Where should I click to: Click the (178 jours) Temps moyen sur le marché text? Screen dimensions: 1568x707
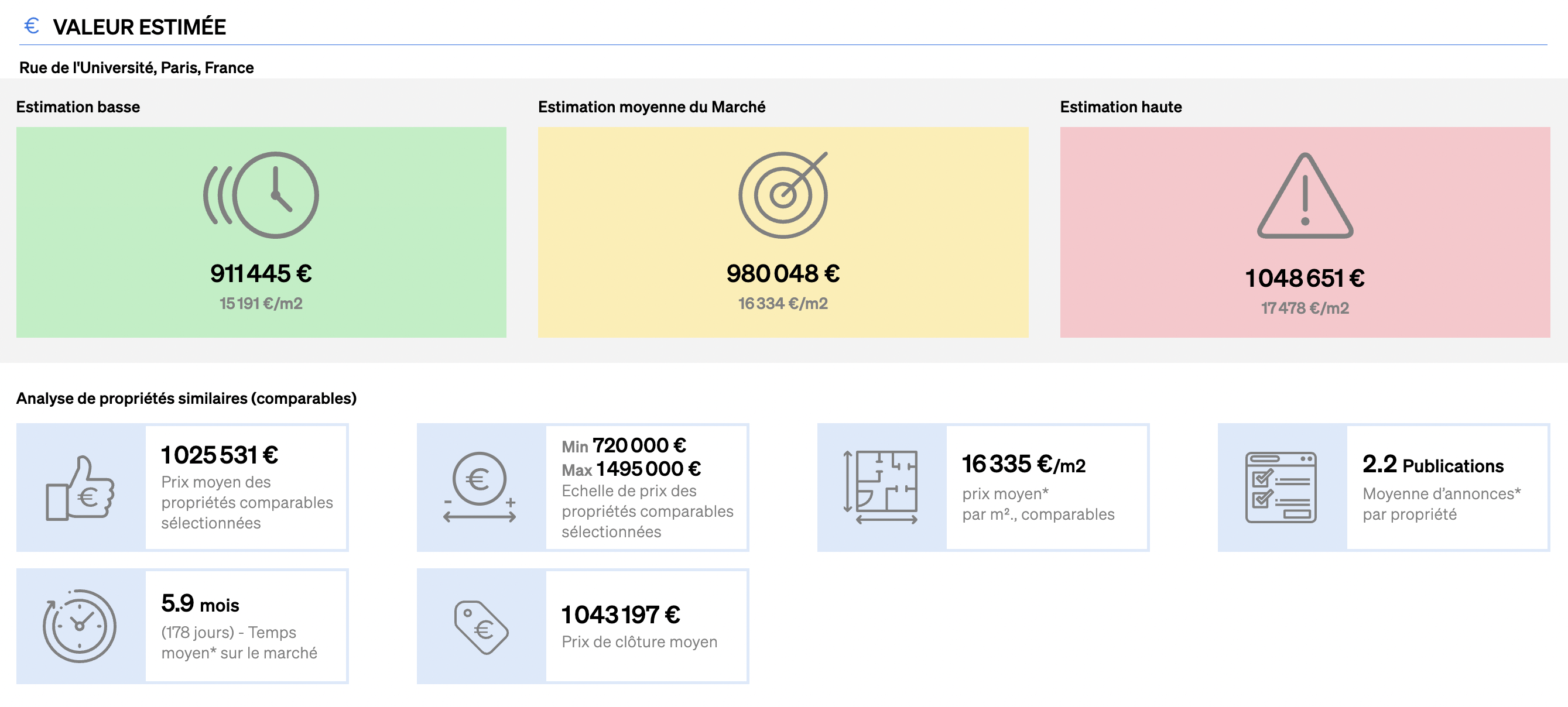239,643
